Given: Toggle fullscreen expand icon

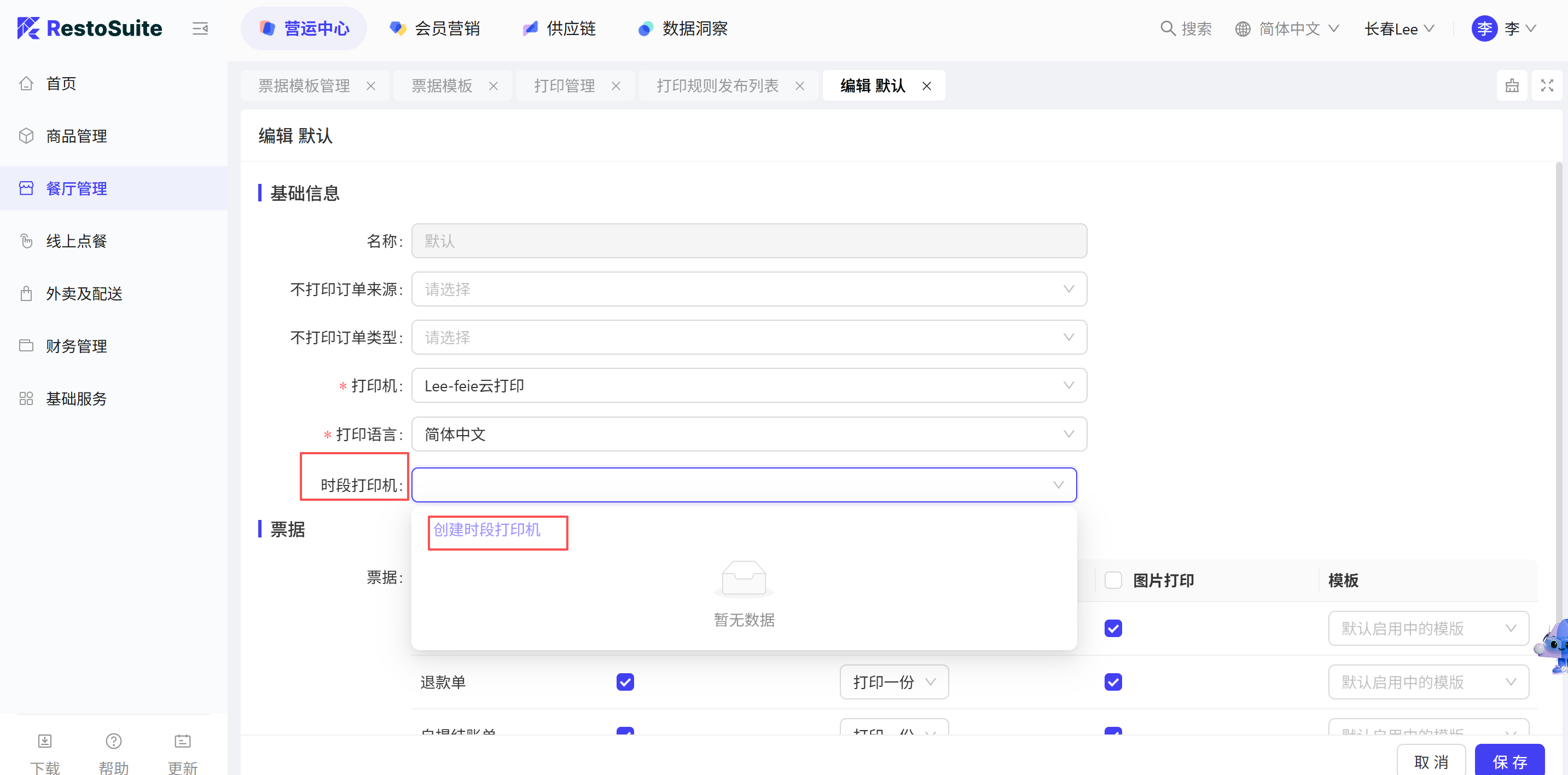Looking at the screenshot, I should pos(1547,86).
